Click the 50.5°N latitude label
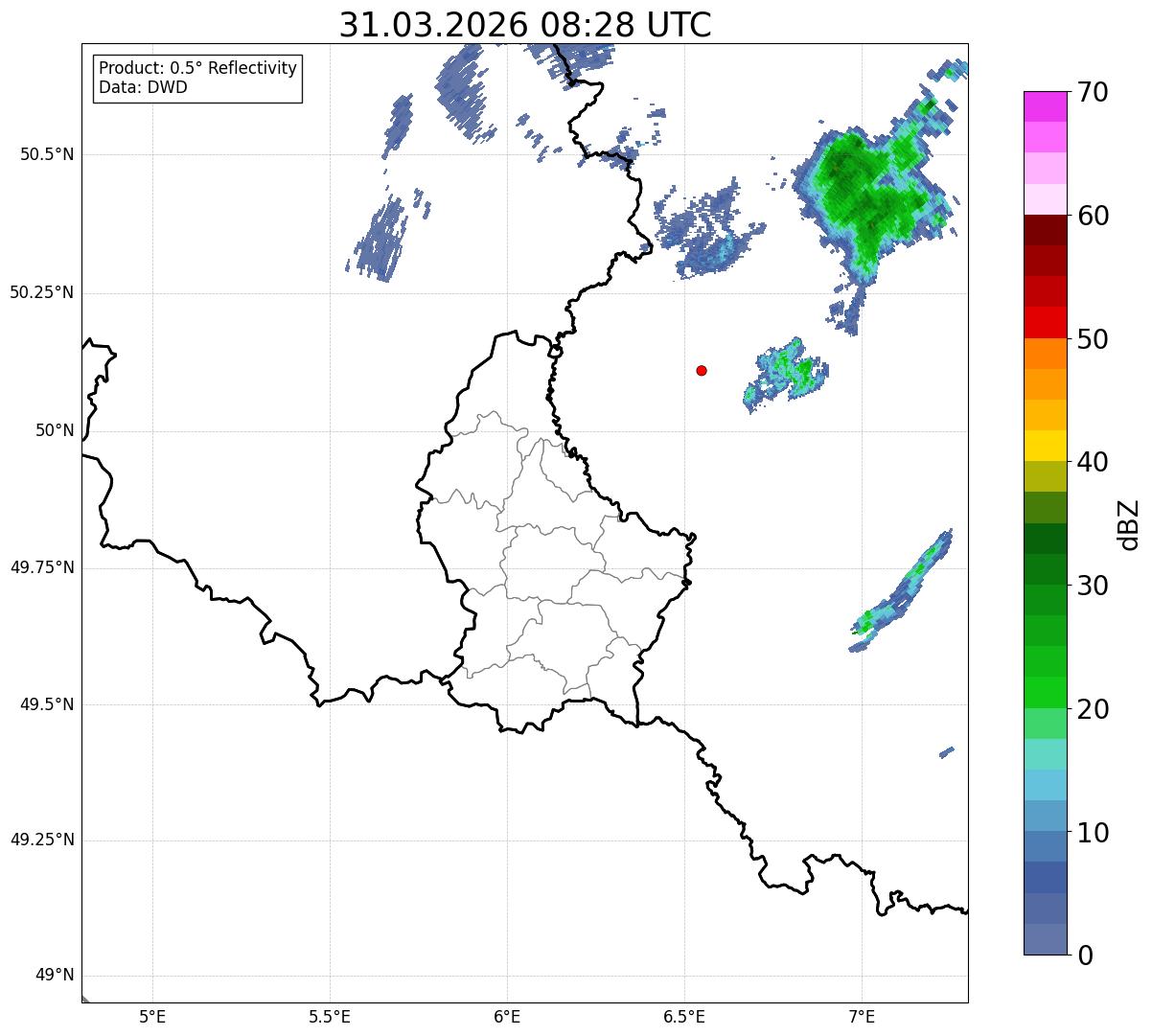Viewport: 1152px width, 1036px height. coord(47,155)
